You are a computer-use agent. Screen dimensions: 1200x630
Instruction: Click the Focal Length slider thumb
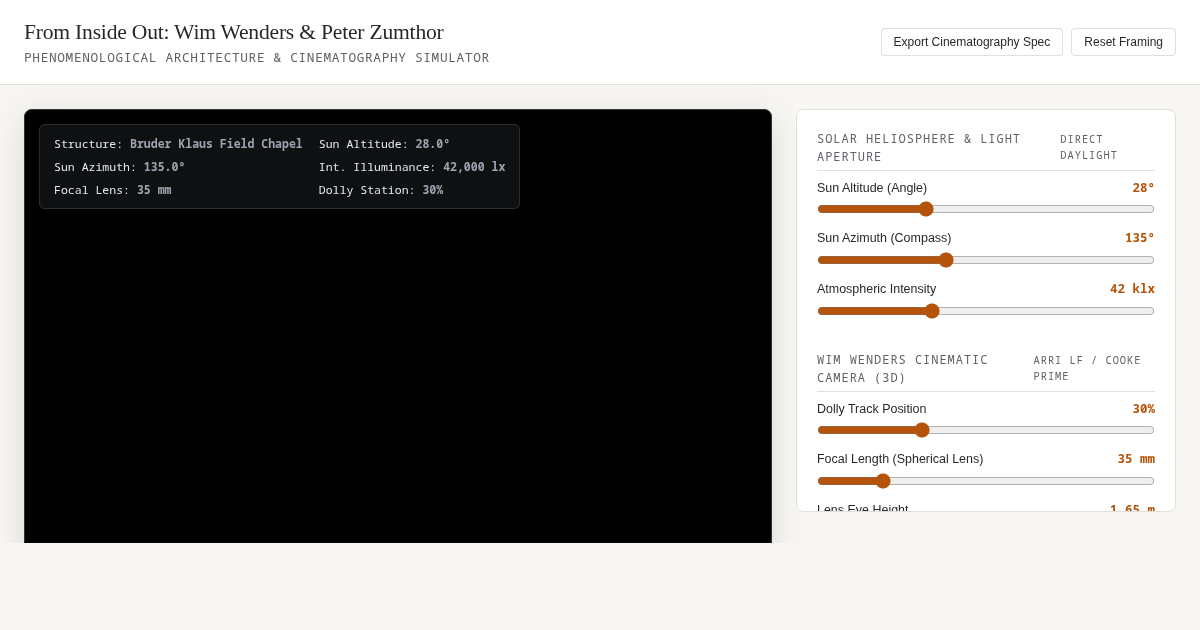[883, 481]
